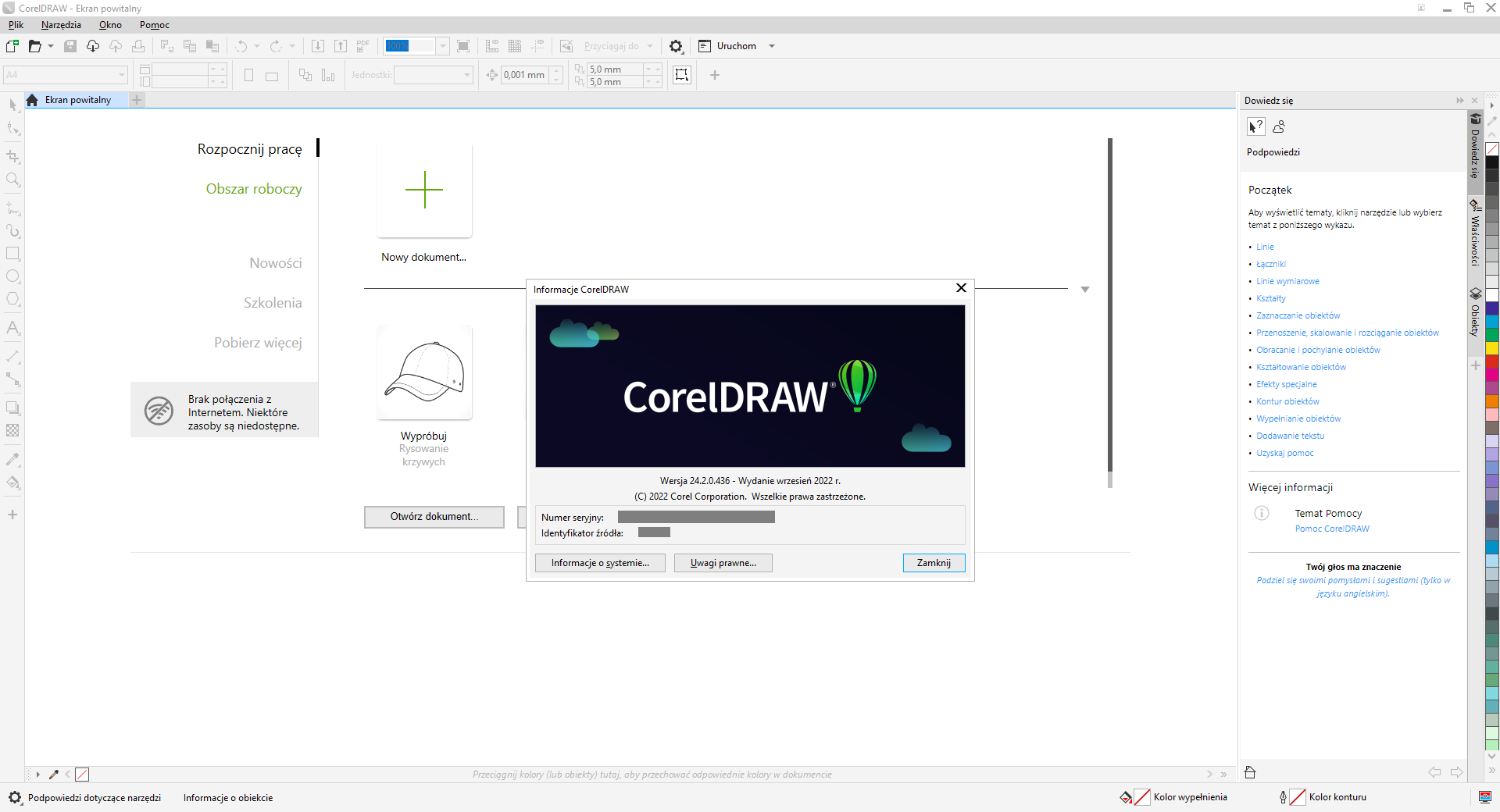Open the Pomoc menu
The height and width of the screenshot is (812, 1500).
[x=155, y=25]
